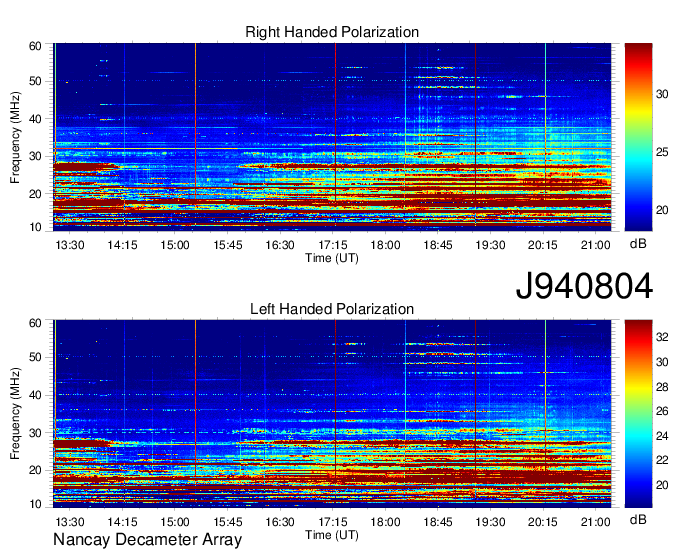Click the dB unit label under the Left Handed color bar

[638, 520]
